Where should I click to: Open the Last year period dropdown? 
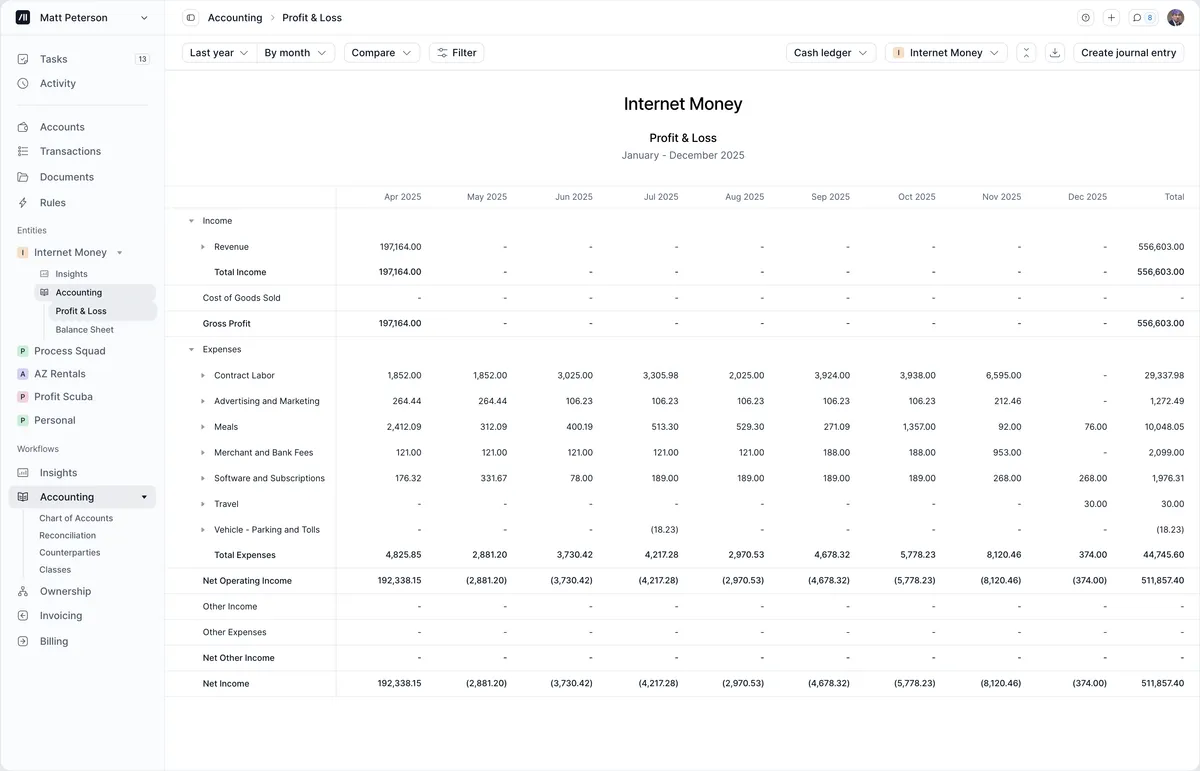[x=219, y=53]
